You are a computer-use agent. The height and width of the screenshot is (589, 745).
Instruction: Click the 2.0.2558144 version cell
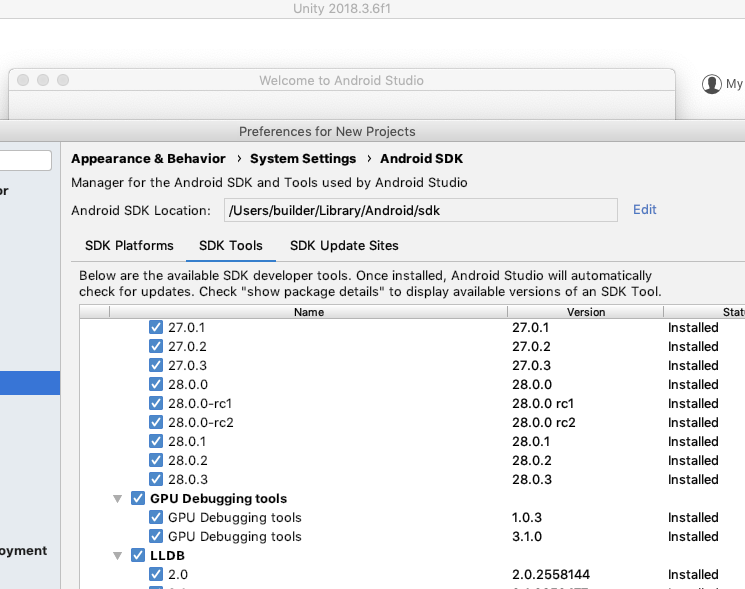[x=551, y=574]
